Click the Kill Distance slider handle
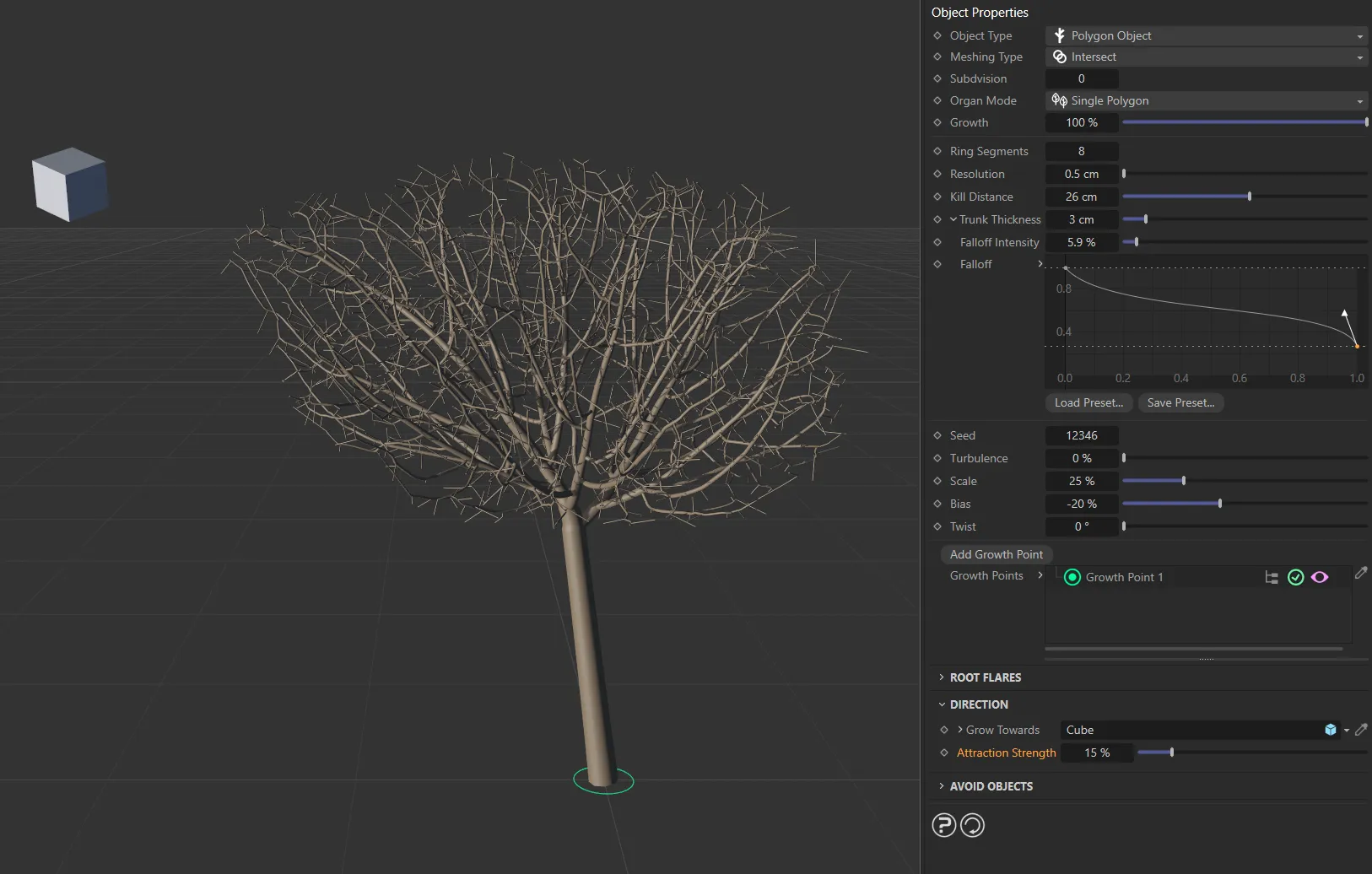 (1249, 197)
